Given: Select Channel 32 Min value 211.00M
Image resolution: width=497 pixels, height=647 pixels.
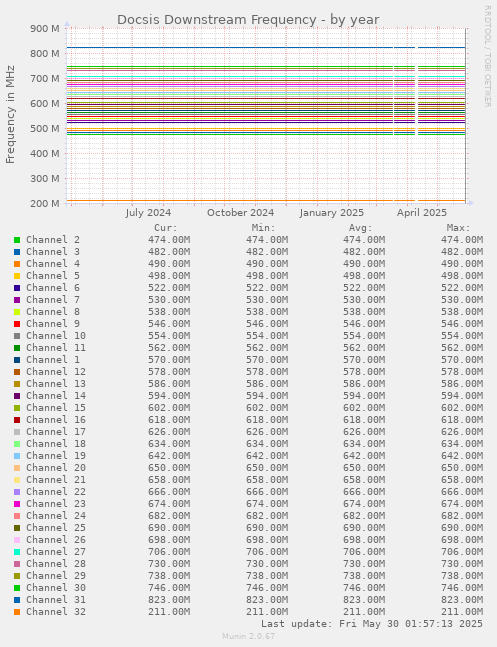Looking at the screenshot, I should [267, 612].
